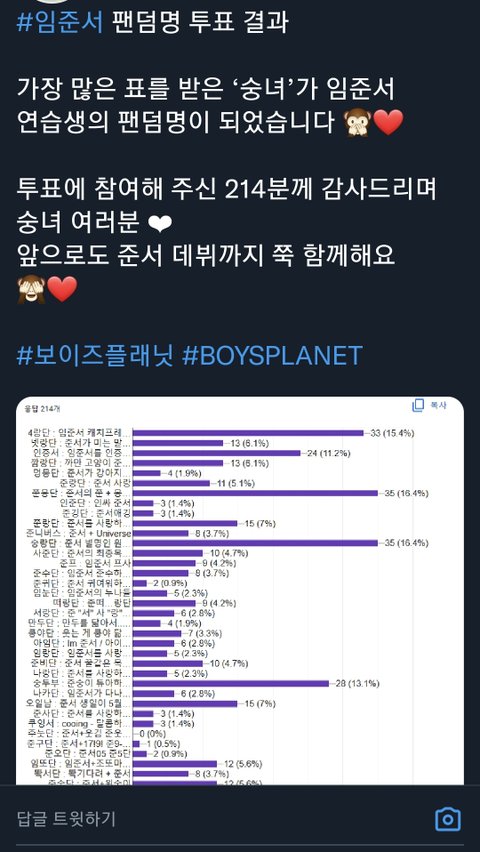Tap the speak-no-evil monkey emoji

[x=358, y=122]
